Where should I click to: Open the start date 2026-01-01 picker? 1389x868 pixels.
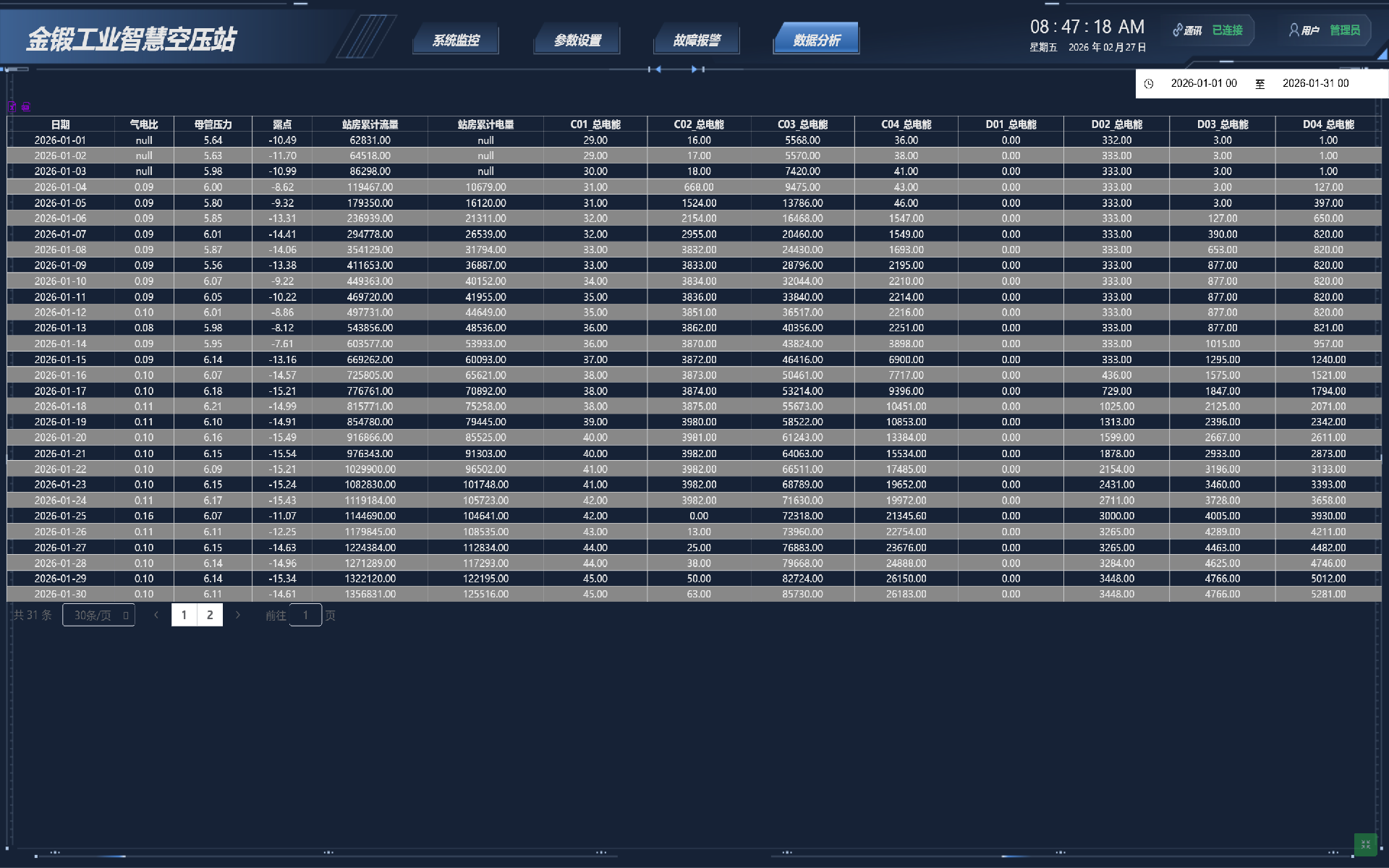pos(1204,84)
